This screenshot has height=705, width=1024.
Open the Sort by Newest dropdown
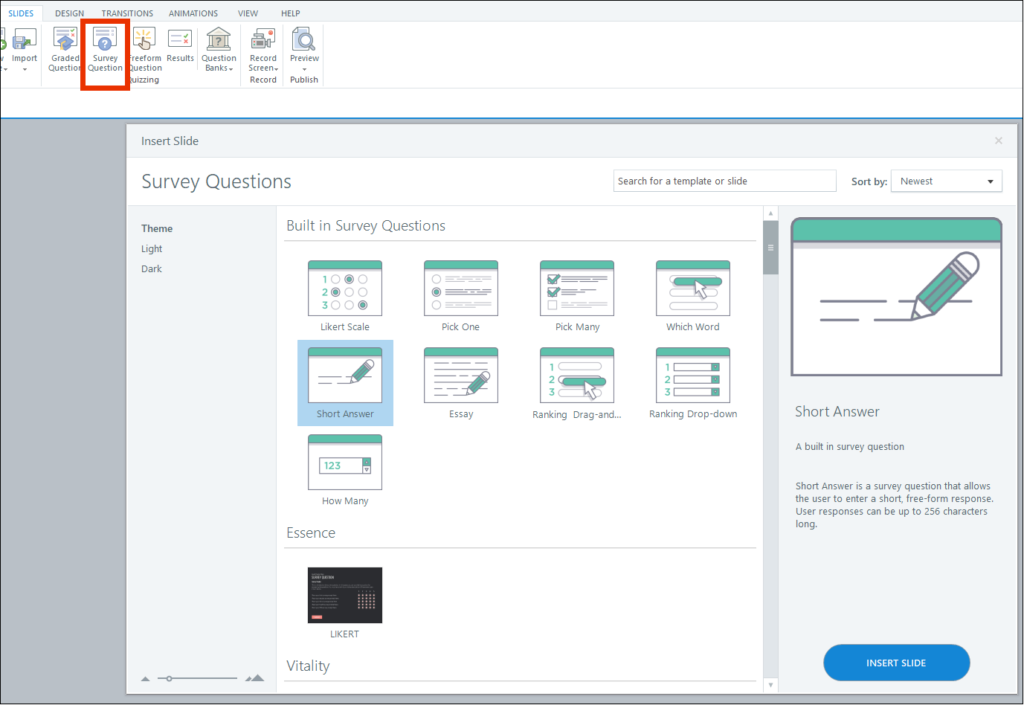pos(946,181)
